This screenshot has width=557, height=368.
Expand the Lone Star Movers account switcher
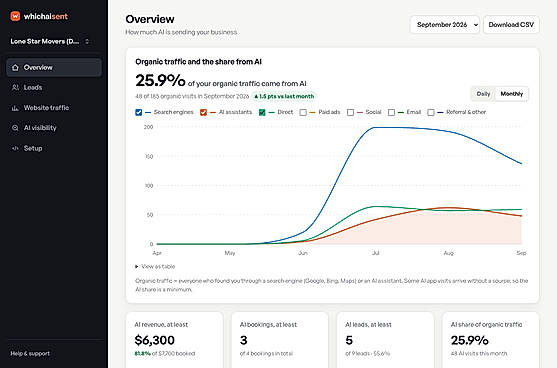[x=50, y=42]
